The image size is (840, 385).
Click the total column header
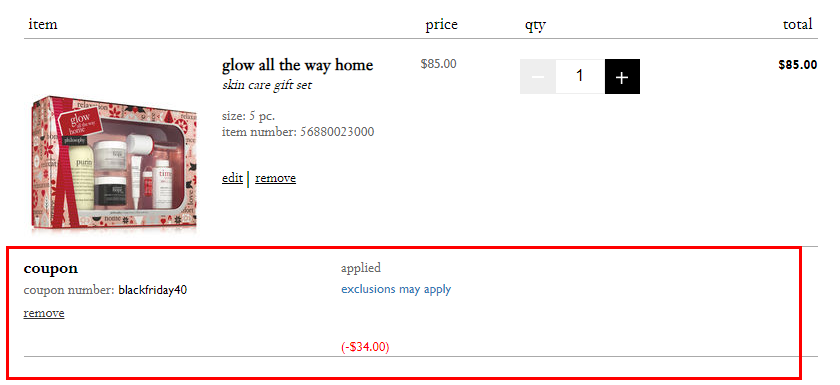(x=798, y=24)
